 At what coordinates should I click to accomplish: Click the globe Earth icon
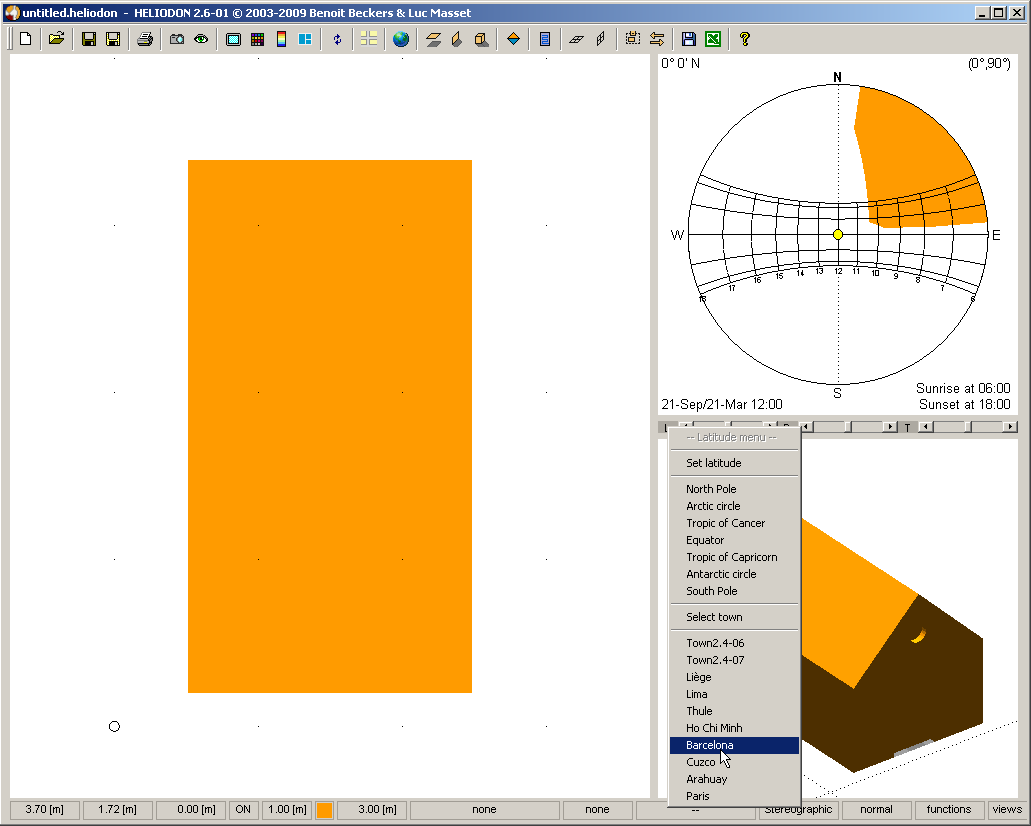click(400, 39)
